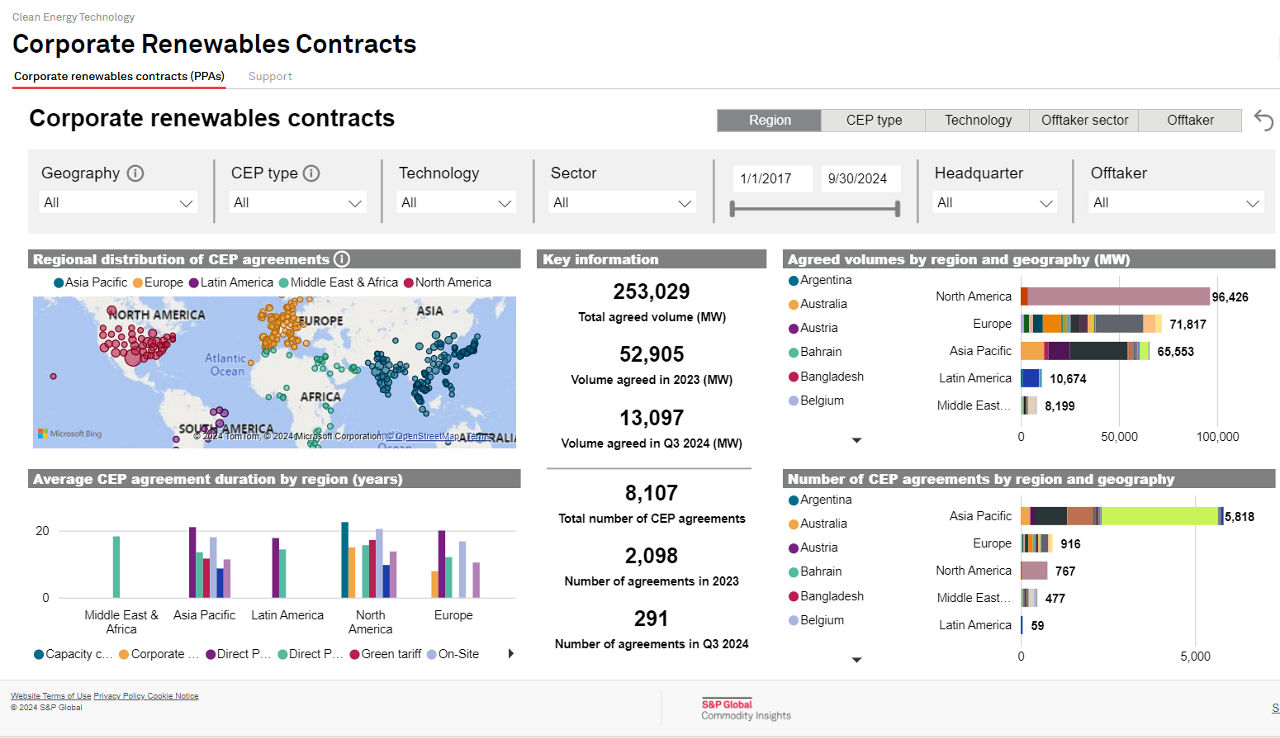The height and width of the screenshot is (738, 1280).
Task: Open the CEP type filter dropdown
Action: 298,203
